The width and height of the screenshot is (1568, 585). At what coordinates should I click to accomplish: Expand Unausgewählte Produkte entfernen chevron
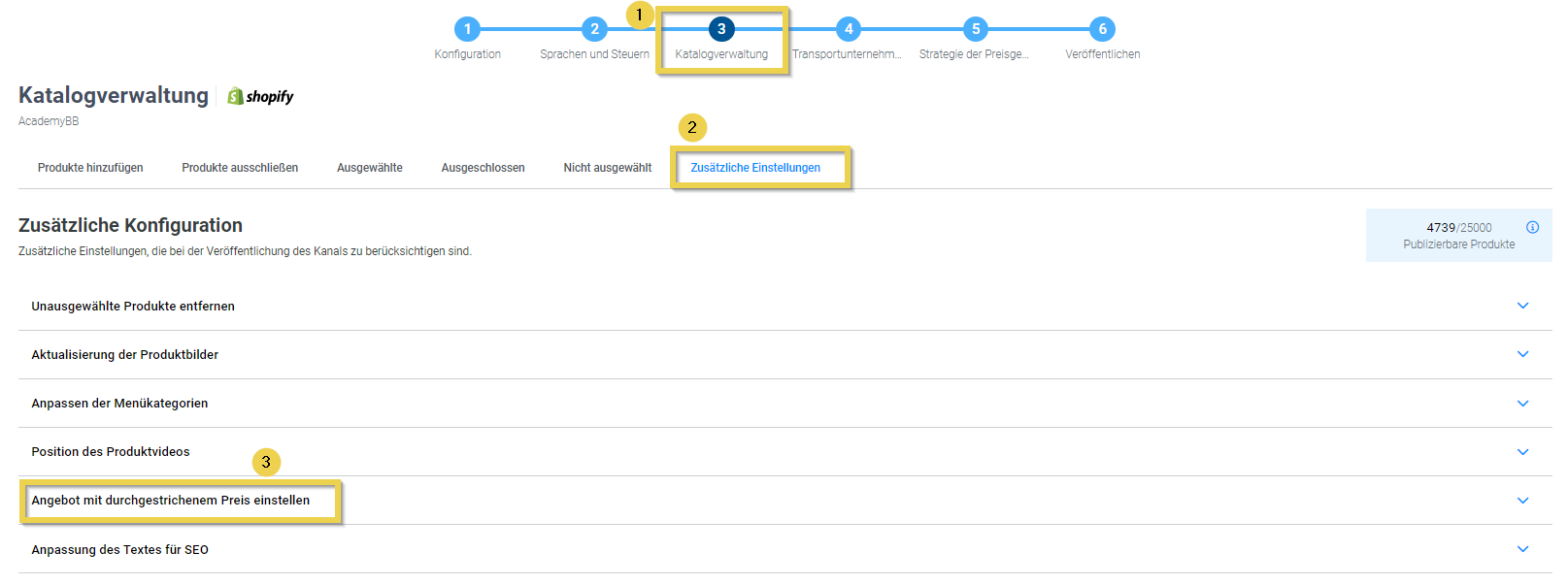(1522, 306)
